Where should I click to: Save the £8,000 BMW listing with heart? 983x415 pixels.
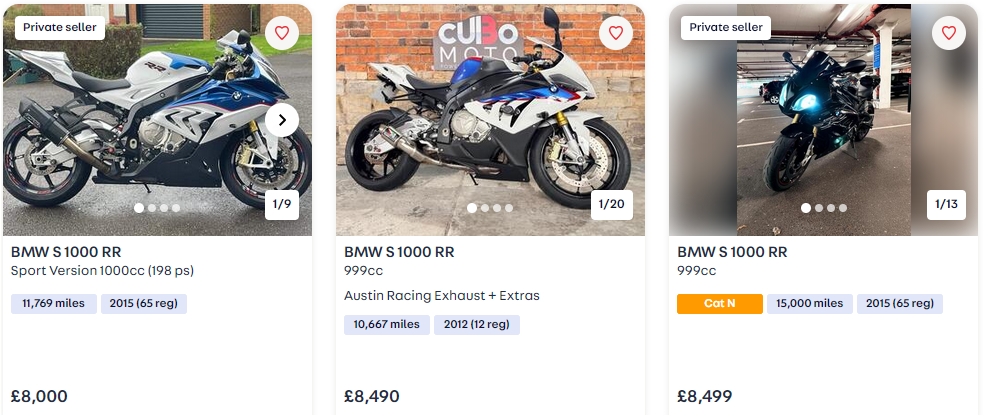(x=282, y=33)
